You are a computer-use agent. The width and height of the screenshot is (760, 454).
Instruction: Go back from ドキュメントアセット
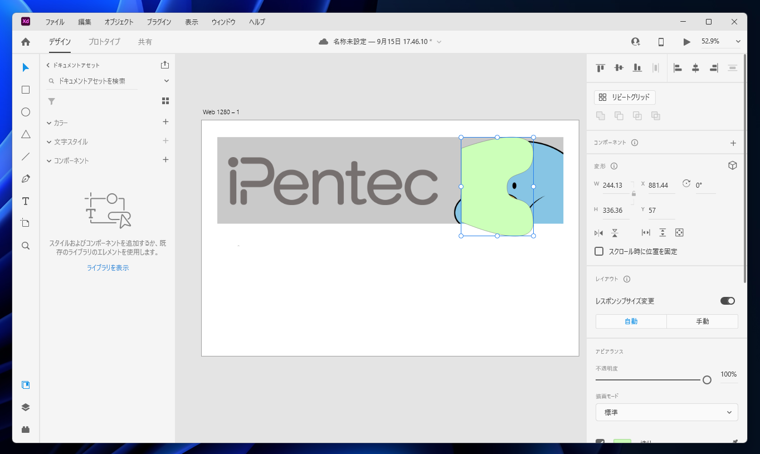tap(48, 65)
